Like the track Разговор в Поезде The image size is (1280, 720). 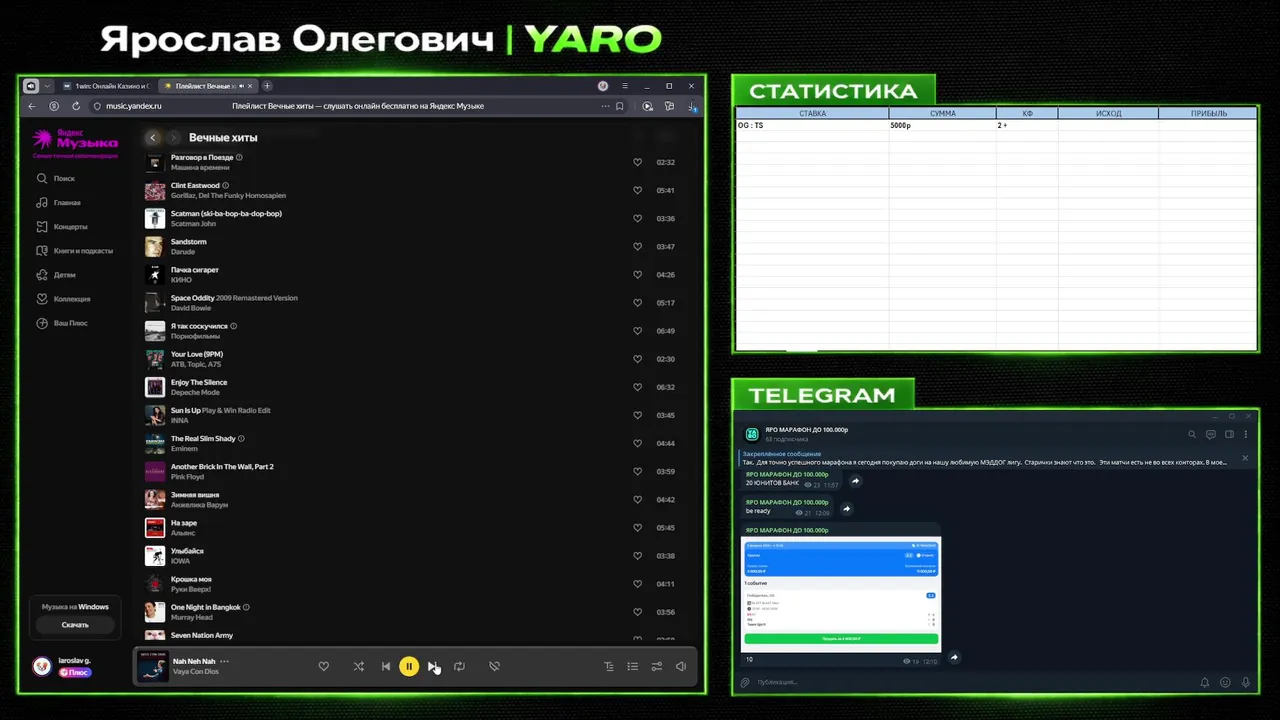click(x=637, y=162)
